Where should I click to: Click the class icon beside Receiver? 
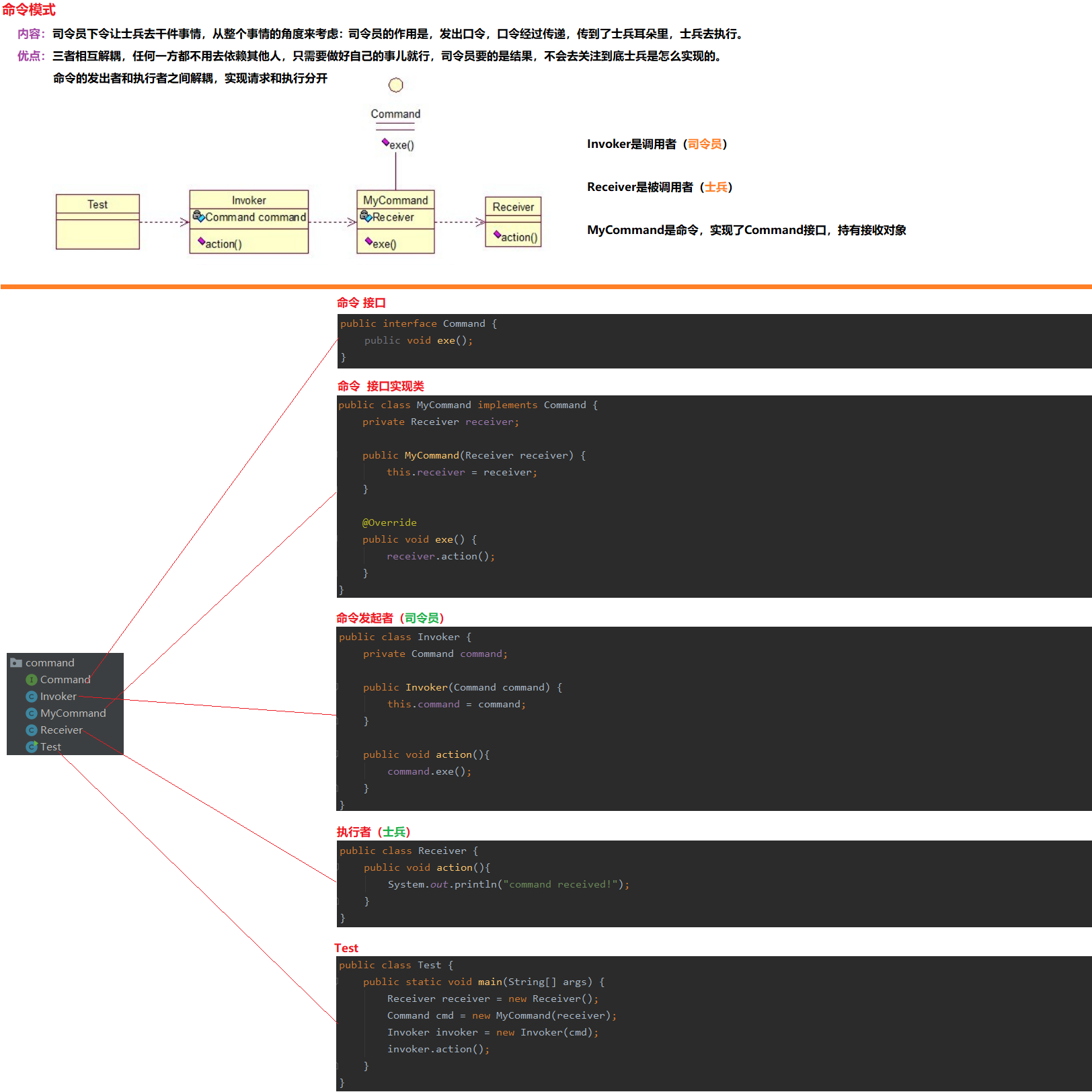[31, 730]
